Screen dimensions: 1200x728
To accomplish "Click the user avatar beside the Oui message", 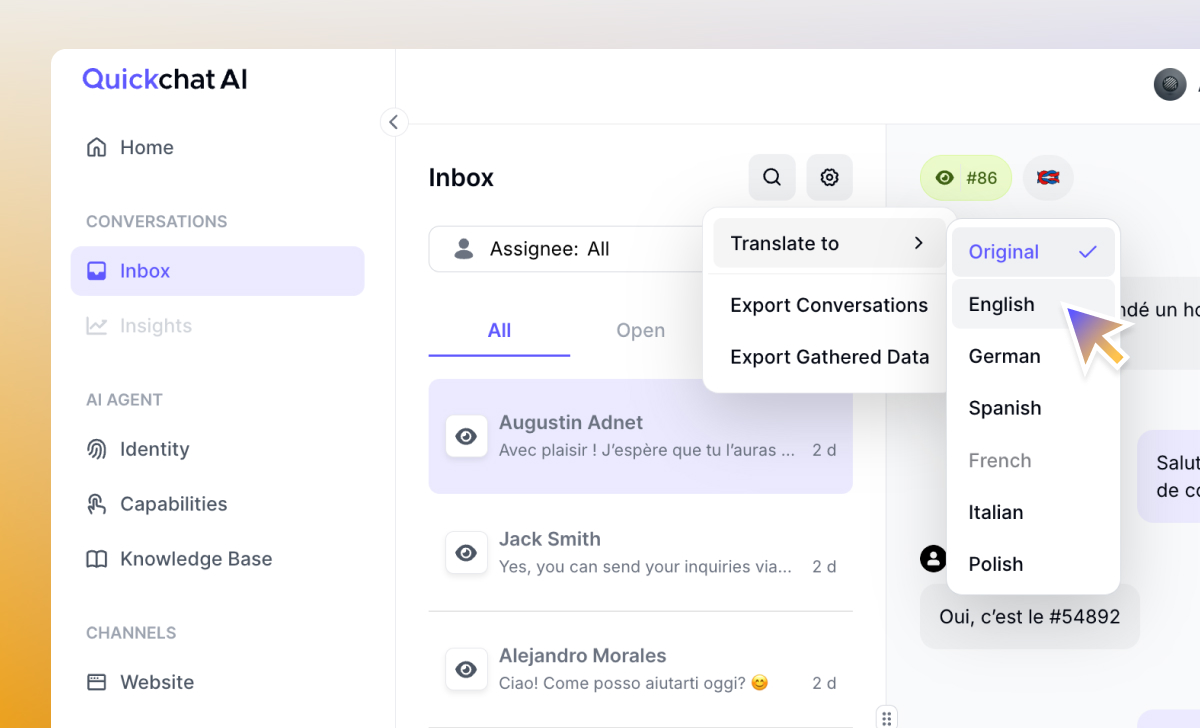I will coord(933,559).
